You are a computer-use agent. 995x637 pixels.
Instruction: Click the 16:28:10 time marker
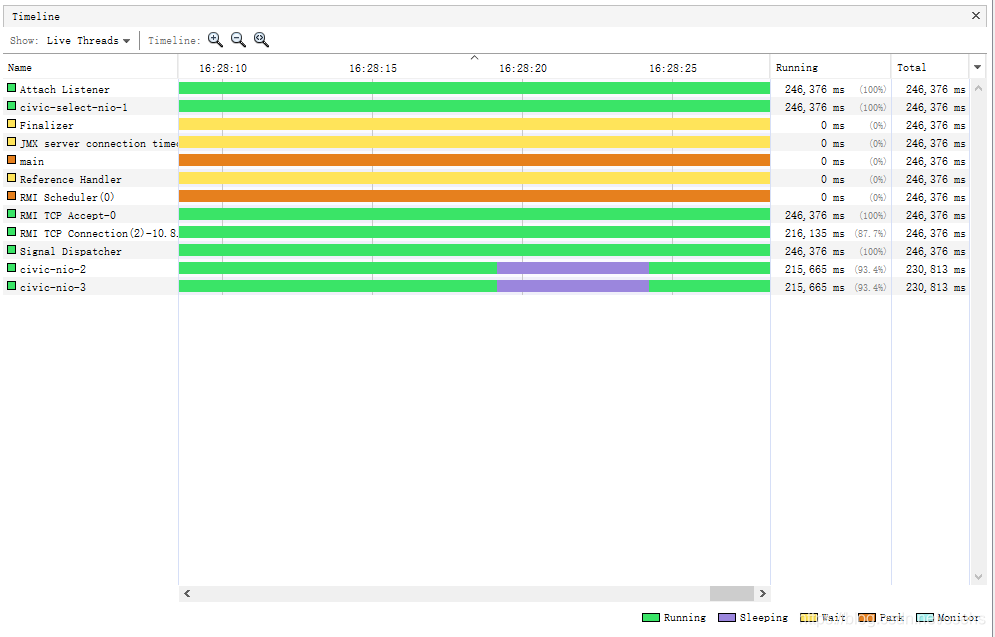(x=223, y=68)
